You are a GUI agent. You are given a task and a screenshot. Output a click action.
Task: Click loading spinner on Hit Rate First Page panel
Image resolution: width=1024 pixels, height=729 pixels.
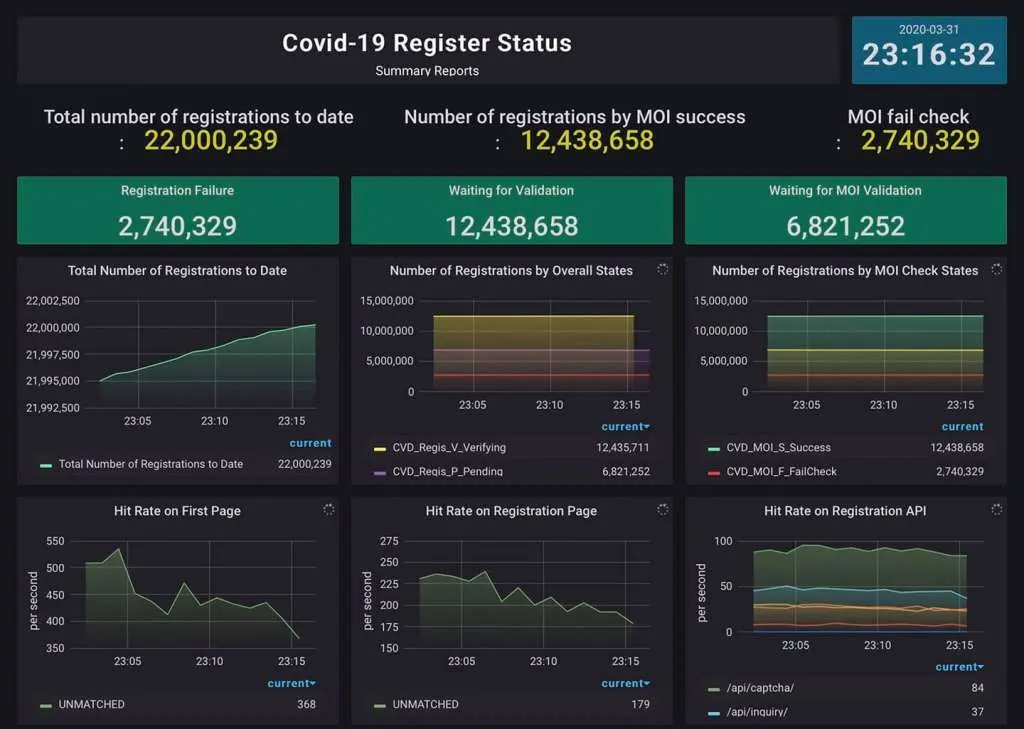328,510
